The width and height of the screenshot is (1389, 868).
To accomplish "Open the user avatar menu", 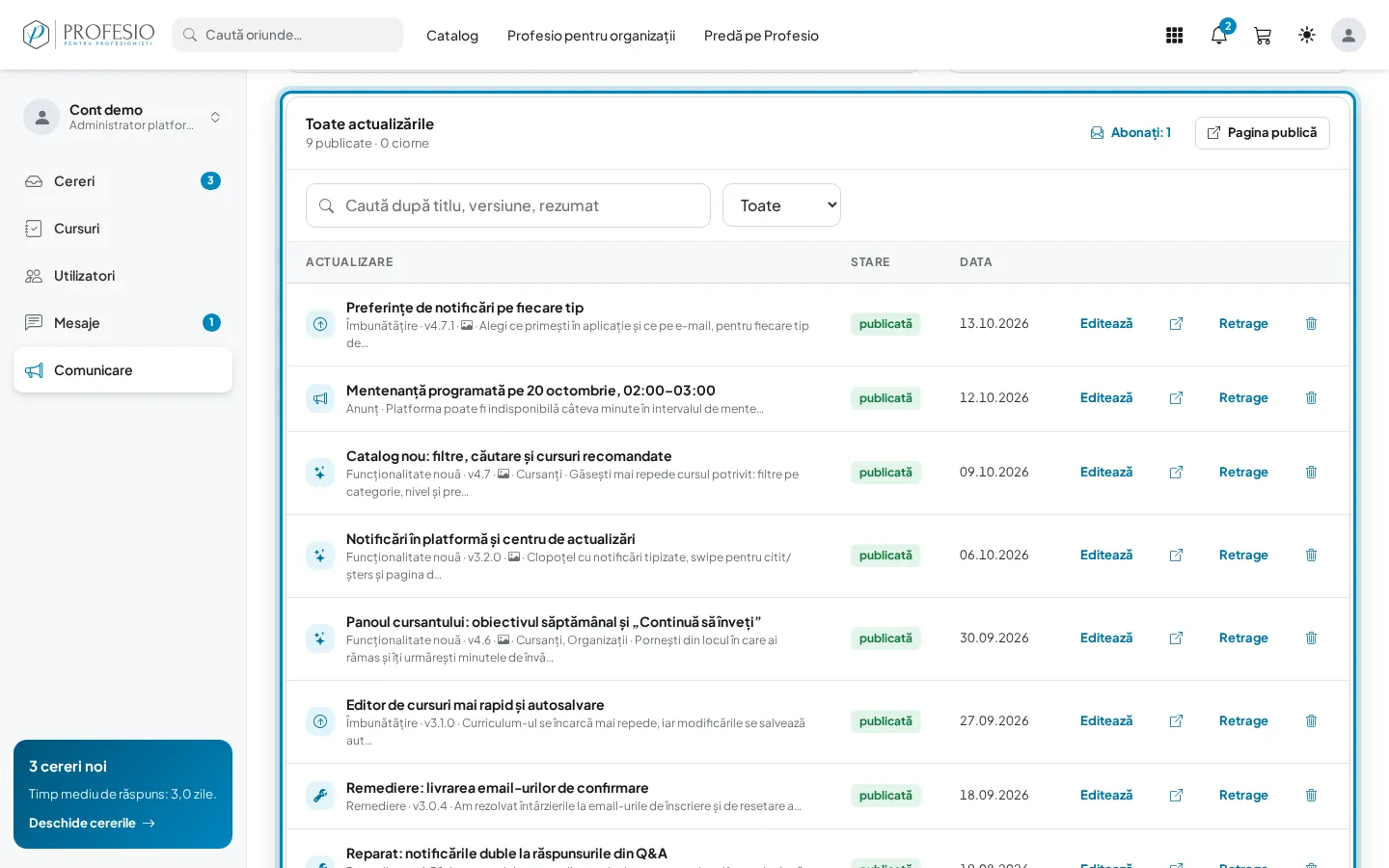I will (1348, 36).
